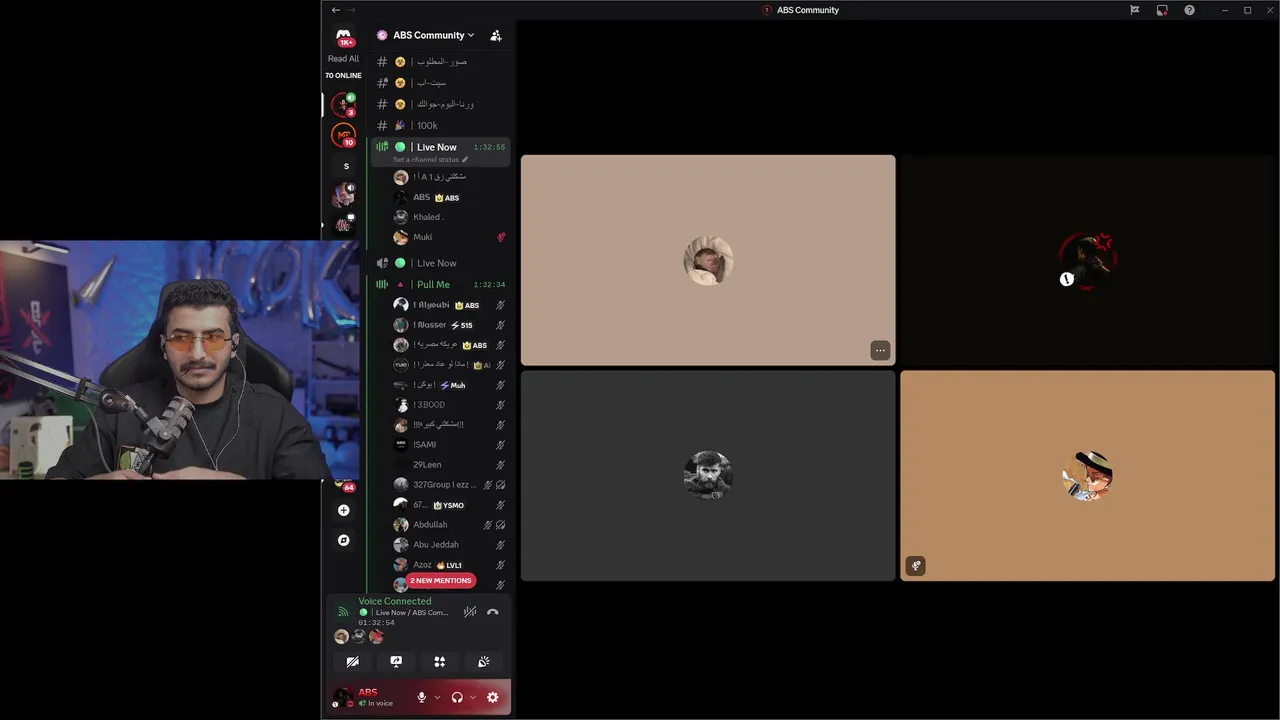Select the bottom-right tan tile avatar
1280x720 pixels.
(x=1088, y=475)
